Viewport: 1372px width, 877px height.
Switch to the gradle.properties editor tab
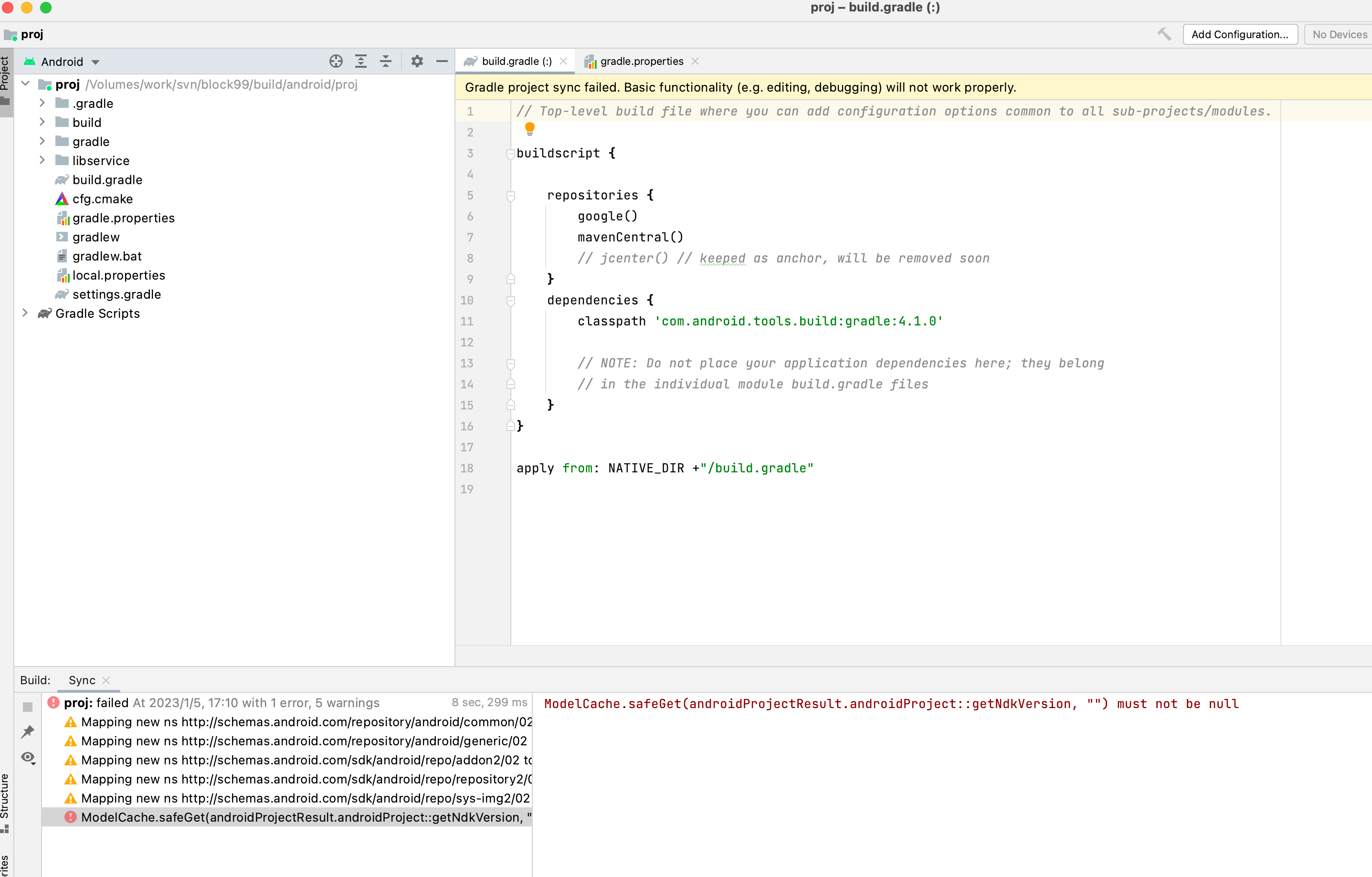pyautogui.click(x=641, y=61)
